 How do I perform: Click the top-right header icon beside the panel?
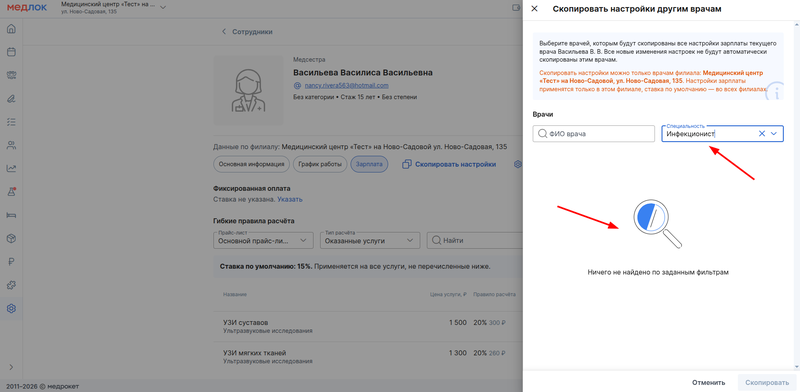point(516,8)
